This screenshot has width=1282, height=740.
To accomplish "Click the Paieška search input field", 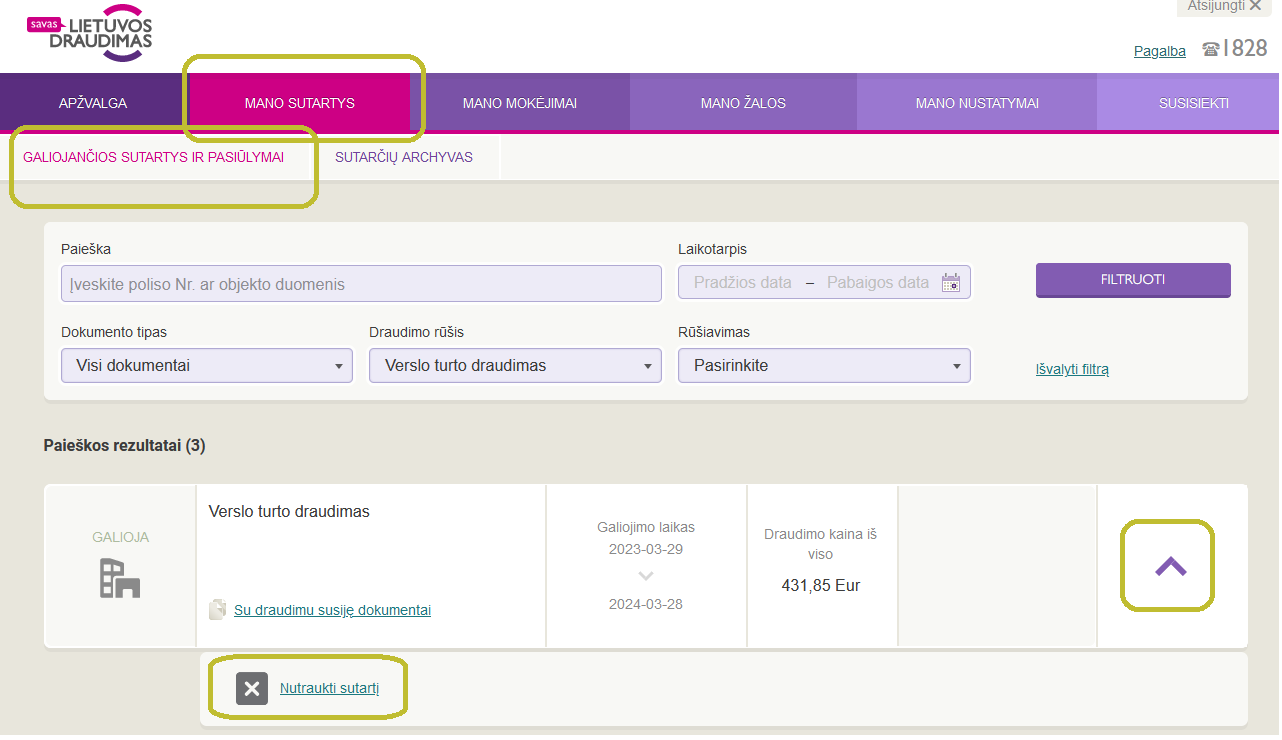I will 361,284.
